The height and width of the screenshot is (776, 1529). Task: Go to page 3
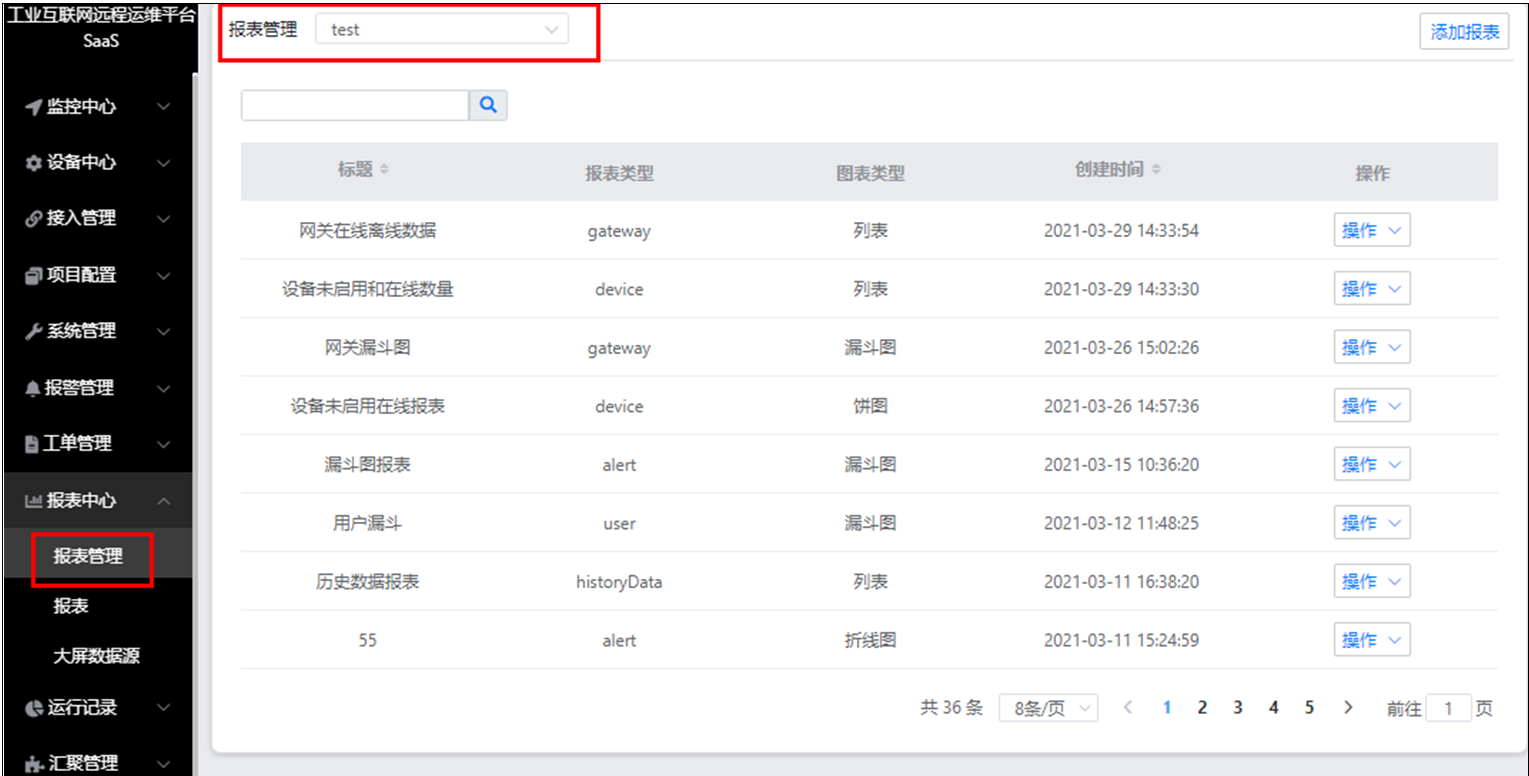click(1237, 708)
